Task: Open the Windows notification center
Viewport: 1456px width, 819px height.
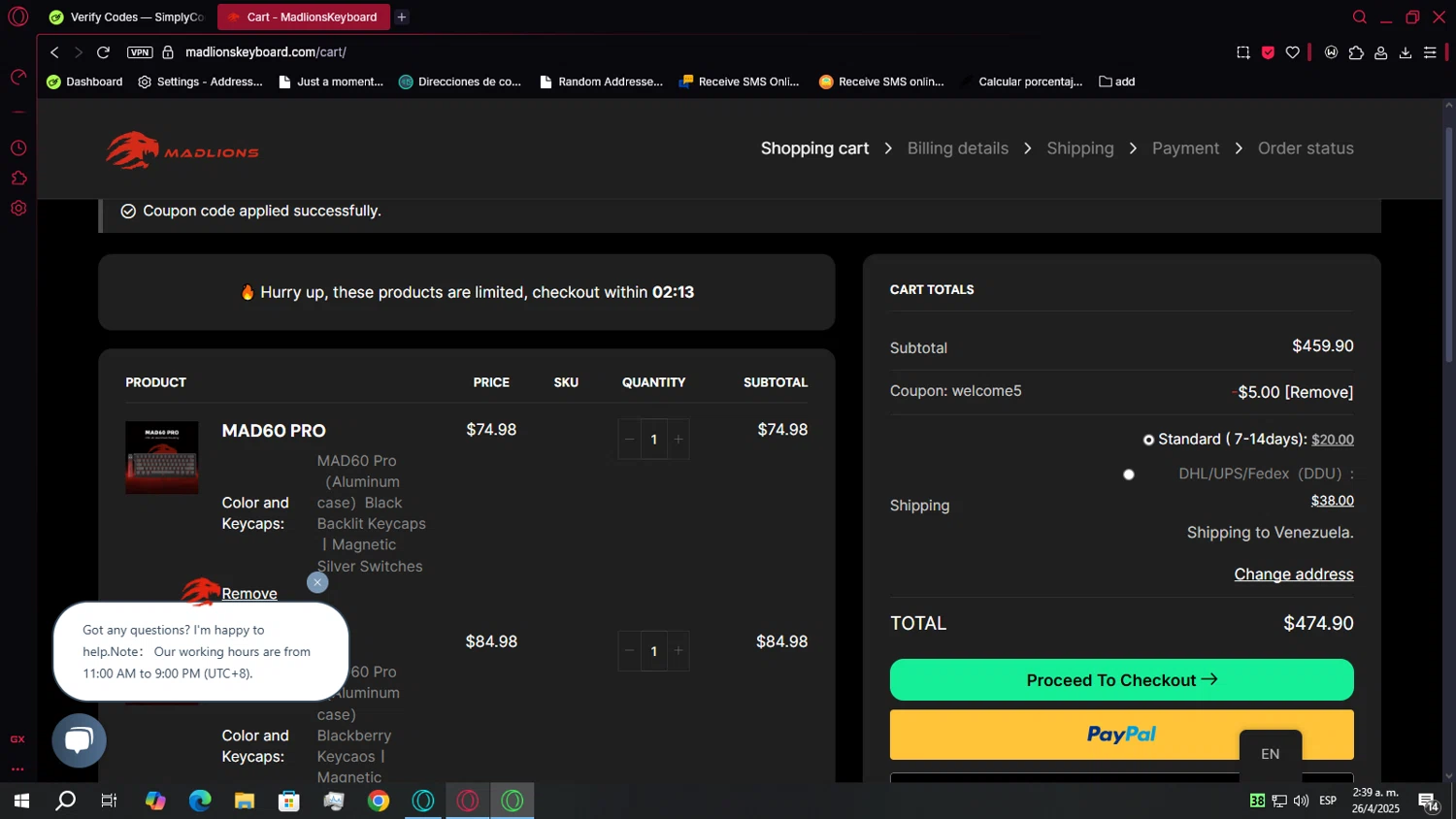Action: (x=1429, y=802)
